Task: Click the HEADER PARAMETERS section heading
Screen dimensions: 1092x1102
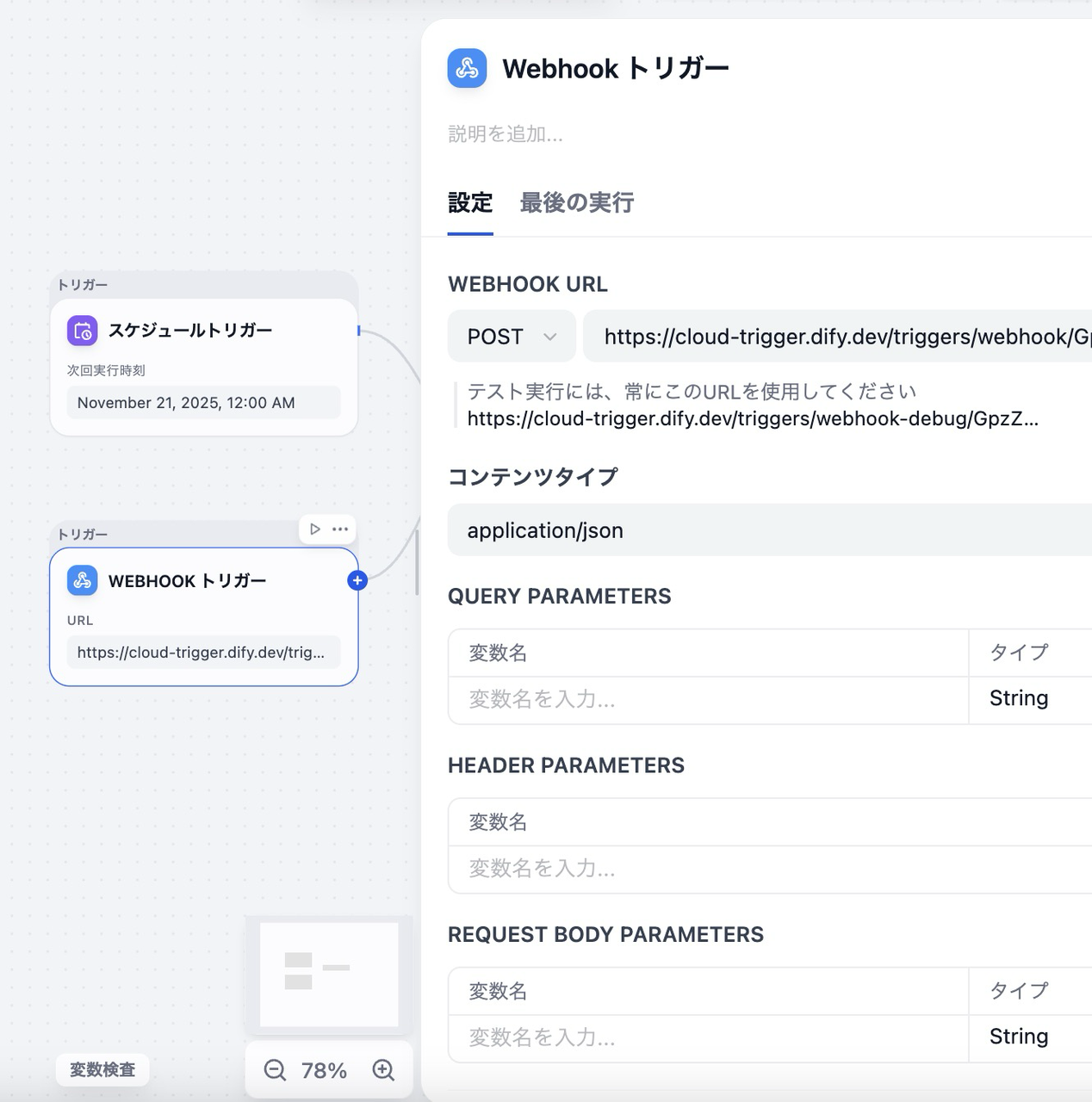Action: click(x=567, y=765)
